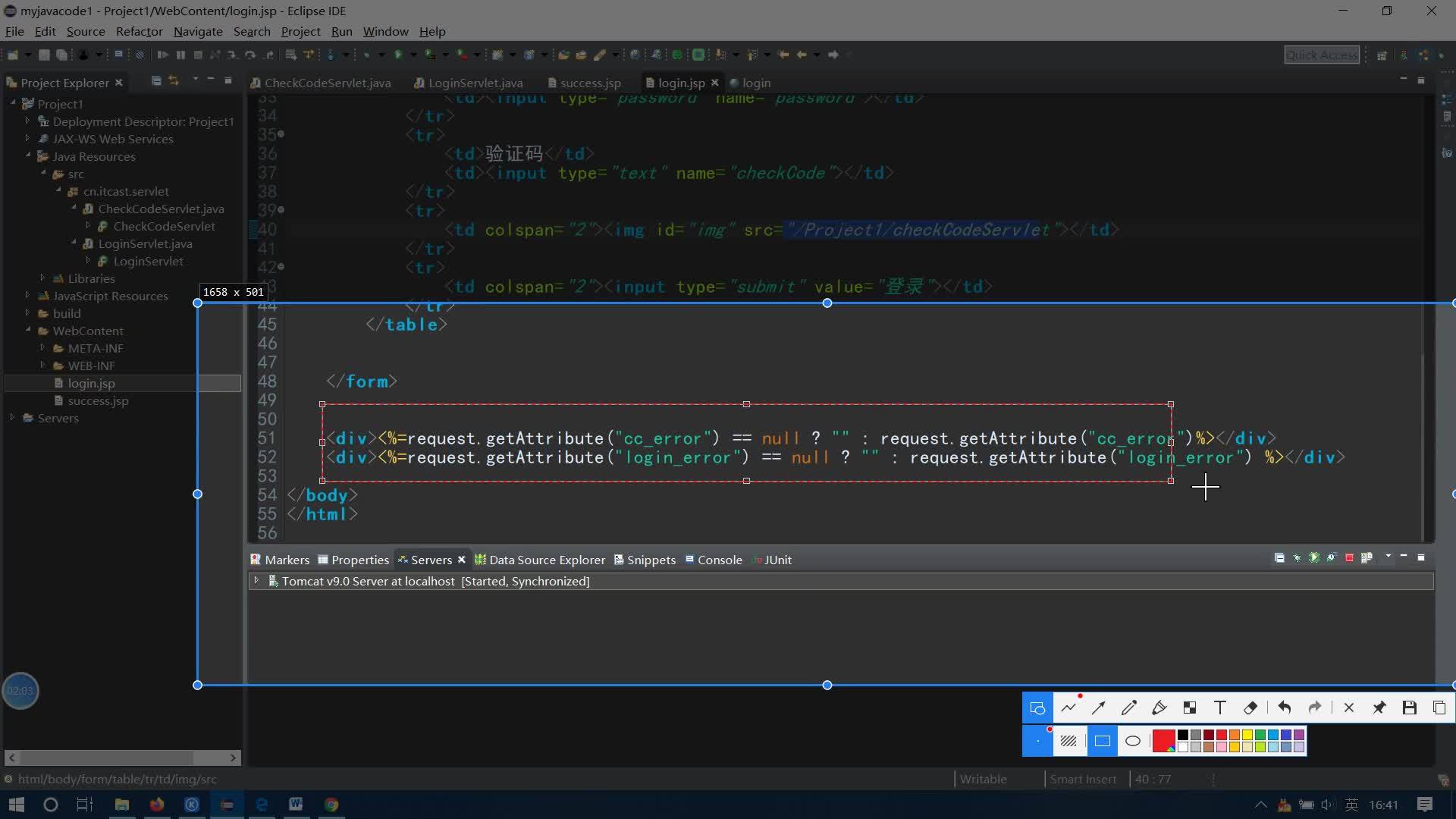Select the text annotation tool
This screenshot has width=1456, height=819.
click(1220, 708)
